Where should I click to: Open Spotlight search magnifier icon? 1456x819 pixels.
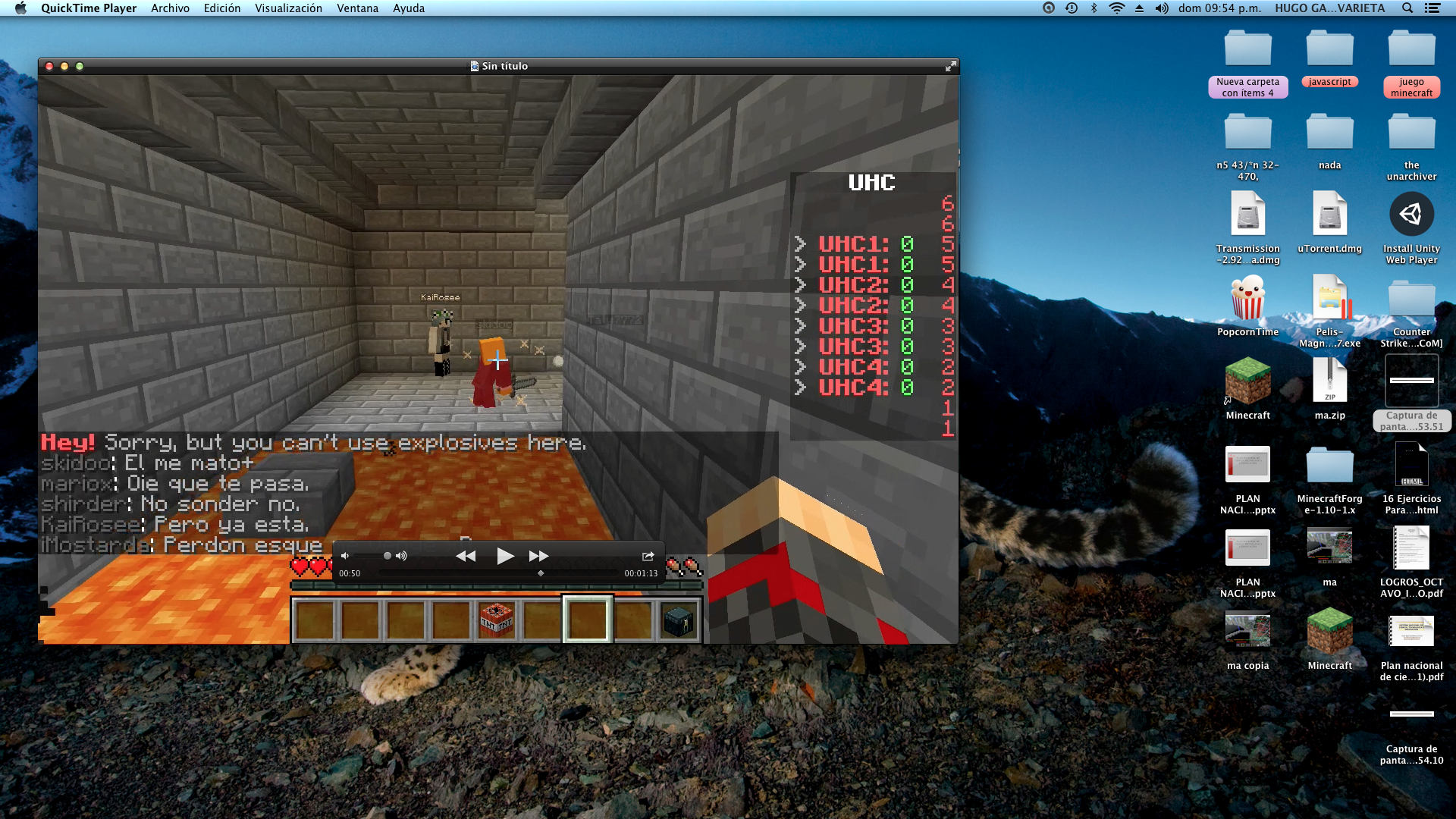1407,8
